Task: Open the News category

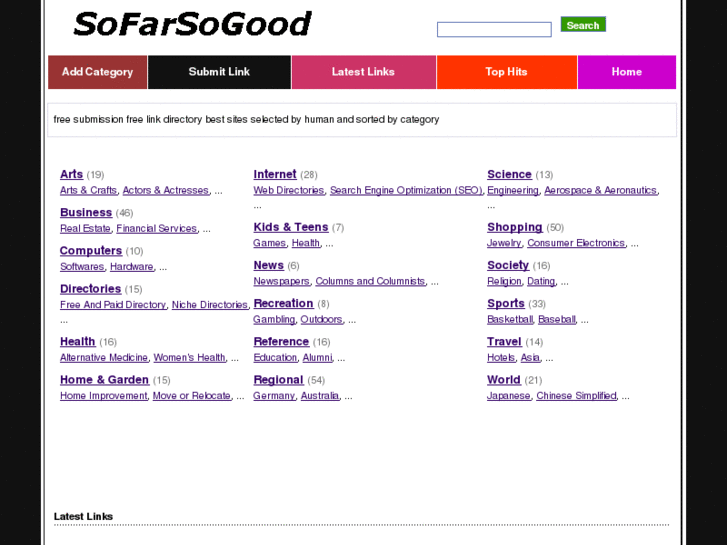Action: (268, 265)
